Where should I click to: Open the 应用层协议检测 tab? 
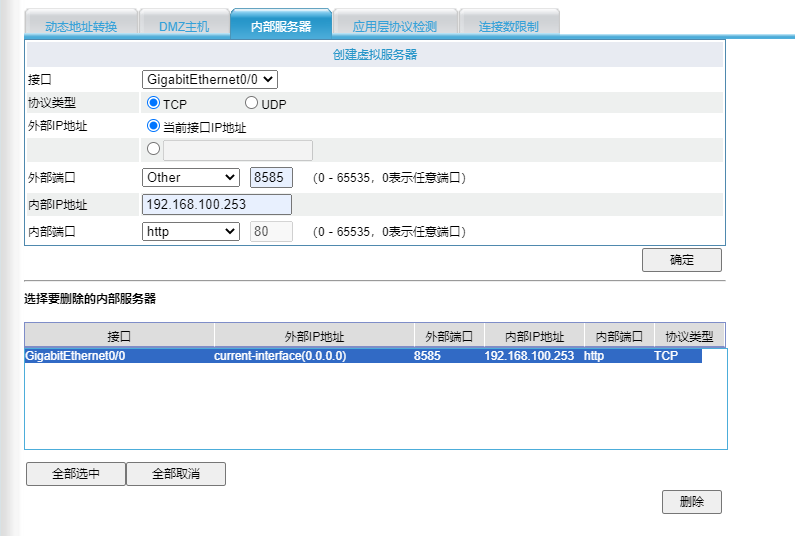395,24
